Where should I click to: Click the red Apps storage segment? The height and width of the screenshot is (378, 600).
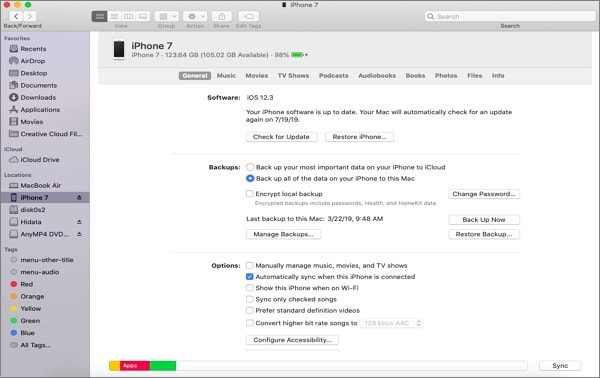pyautogui.click(x=135, y=366)
